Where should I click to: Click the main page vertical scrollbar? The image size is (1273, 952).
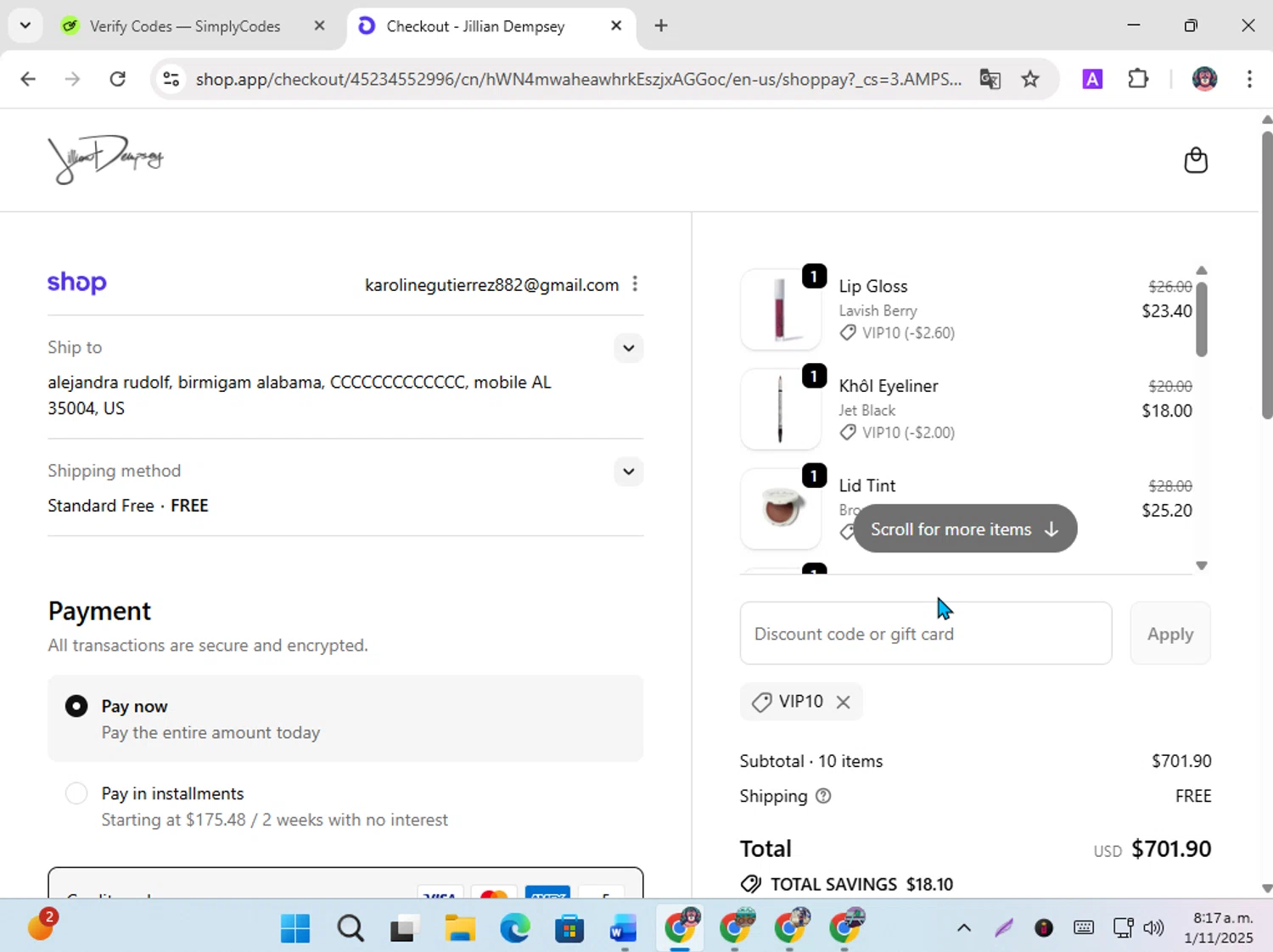[1266, 275]
